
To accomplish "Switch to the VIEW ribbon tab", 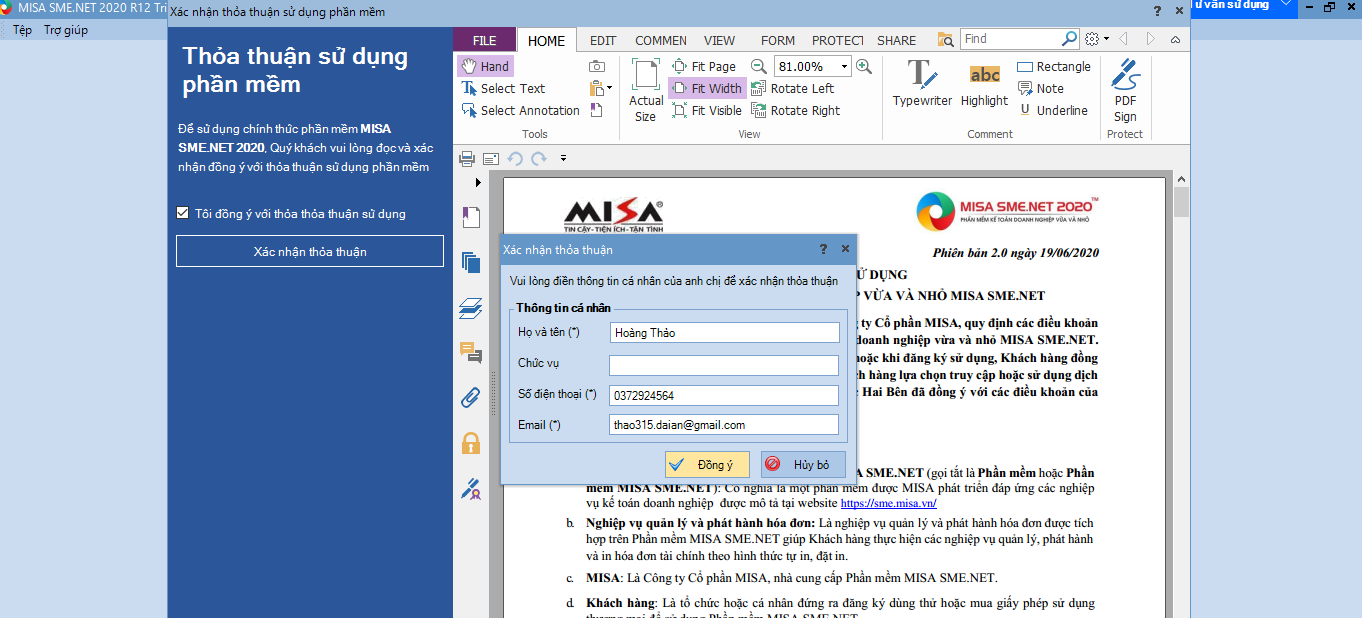I will point(719,40).
